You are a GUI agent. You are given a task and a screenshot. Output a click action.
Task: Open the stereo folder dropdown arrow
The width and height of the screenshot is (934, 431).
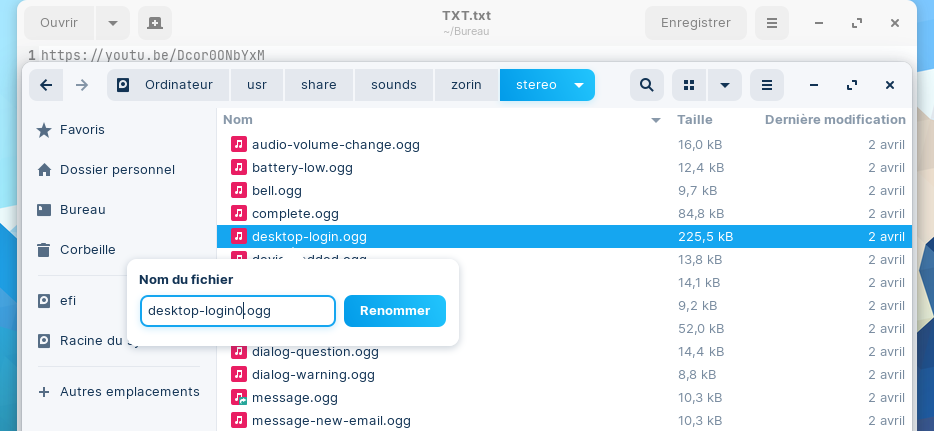click(x=579, y=85)
